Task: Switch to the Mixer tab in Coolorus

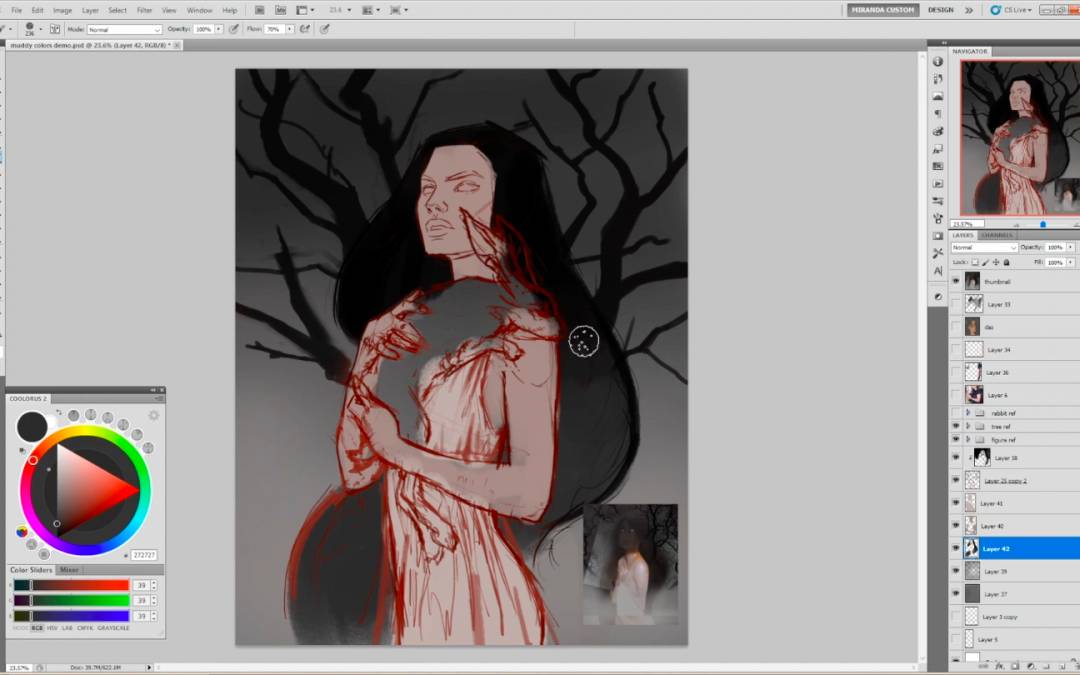Action: (x=69, y=570)
